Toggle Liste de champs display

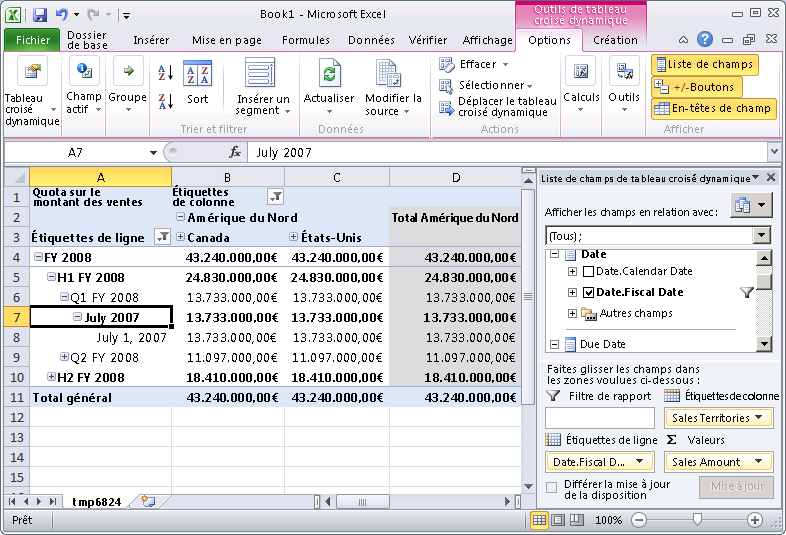[x=705, y=65]
